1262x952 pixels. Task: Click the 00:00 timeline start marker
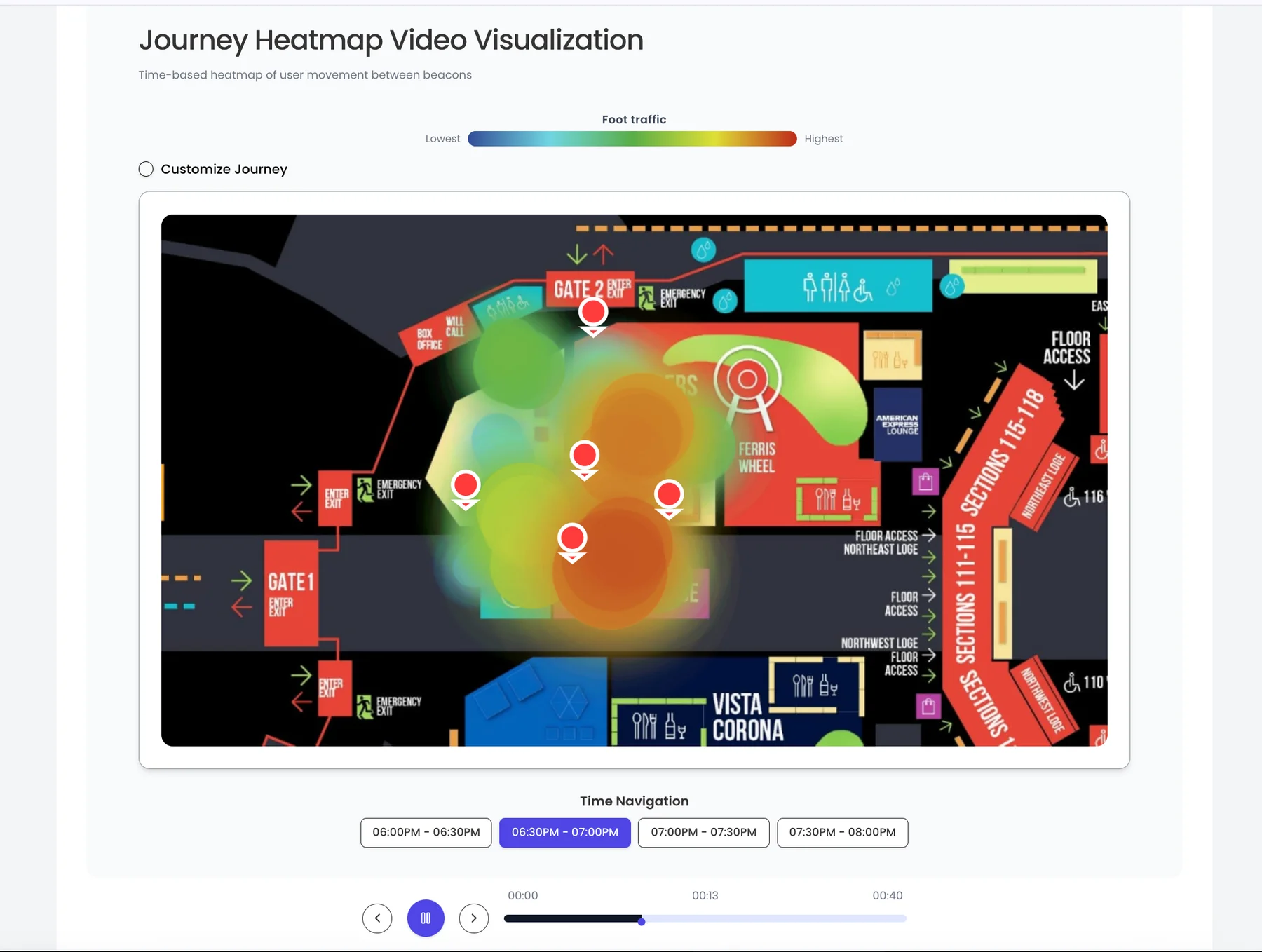pyautogui.click(x=522, y=895)
